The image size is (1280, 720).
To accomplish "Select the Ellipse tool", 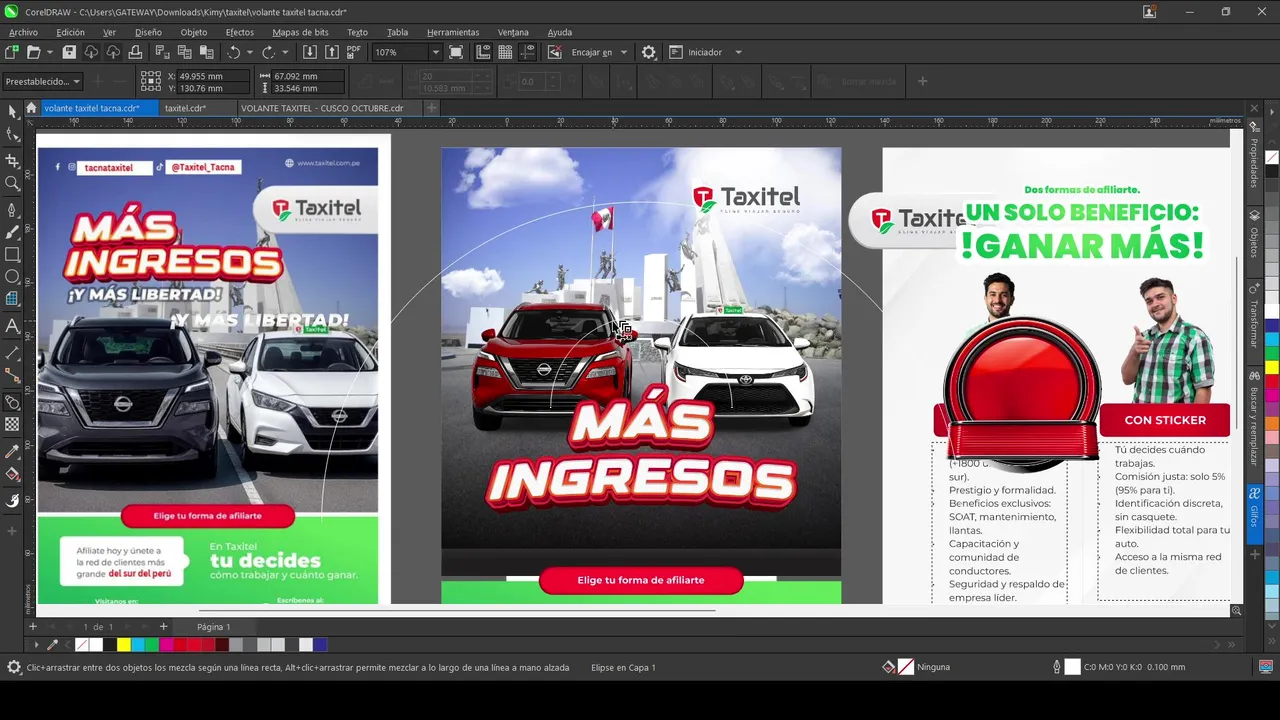I will click(12, 277).
